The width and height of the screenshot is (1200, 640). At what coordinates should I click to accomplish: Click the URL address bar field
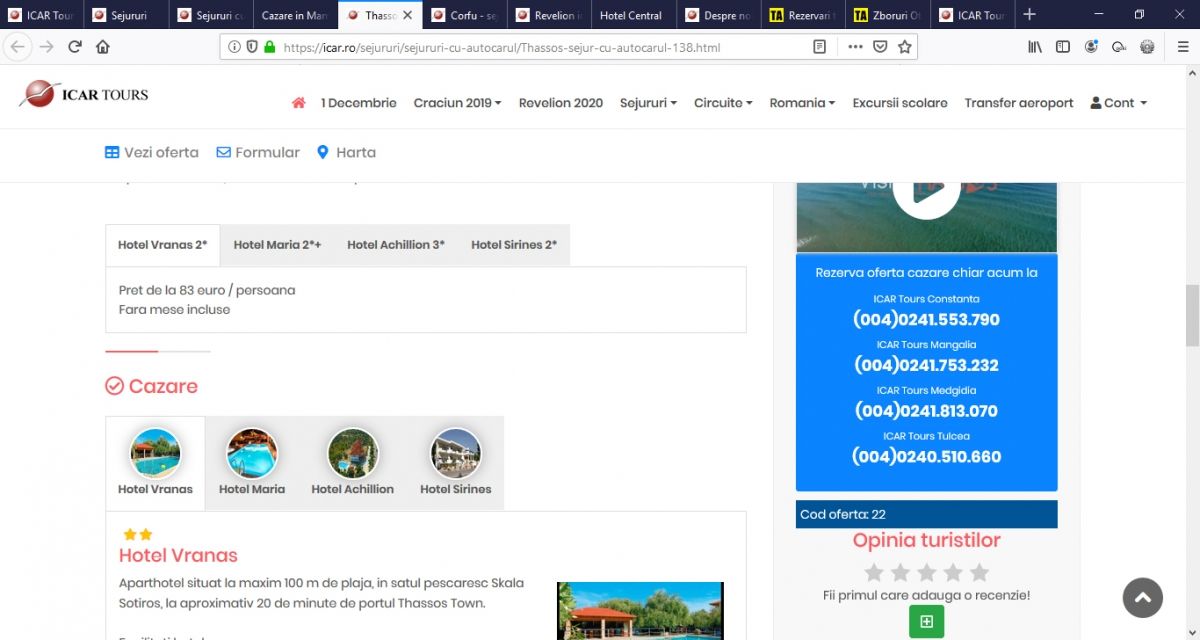(x=540, y=47)
